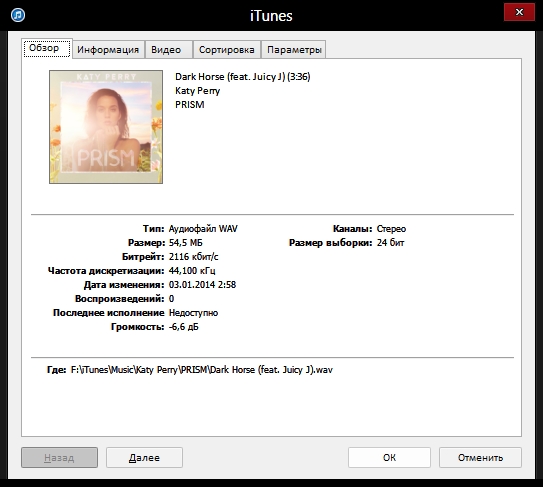The height and width of the screenshot is (487, 543).
Task: Click the artist name Katy Perry
Action: [x=197, y=91]
